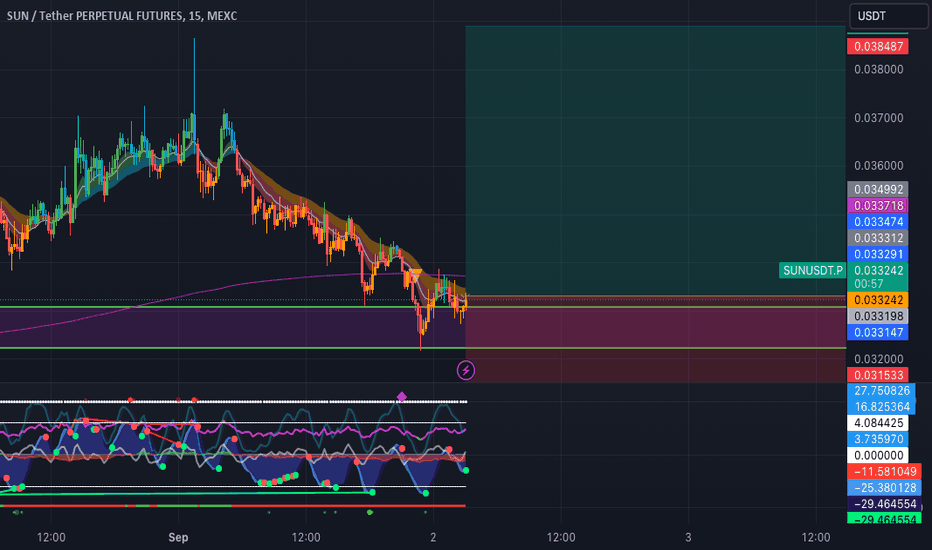The image size is (932, 550).
Task: Click the 0.038000 axis price
Action: [x=879, y=70]
